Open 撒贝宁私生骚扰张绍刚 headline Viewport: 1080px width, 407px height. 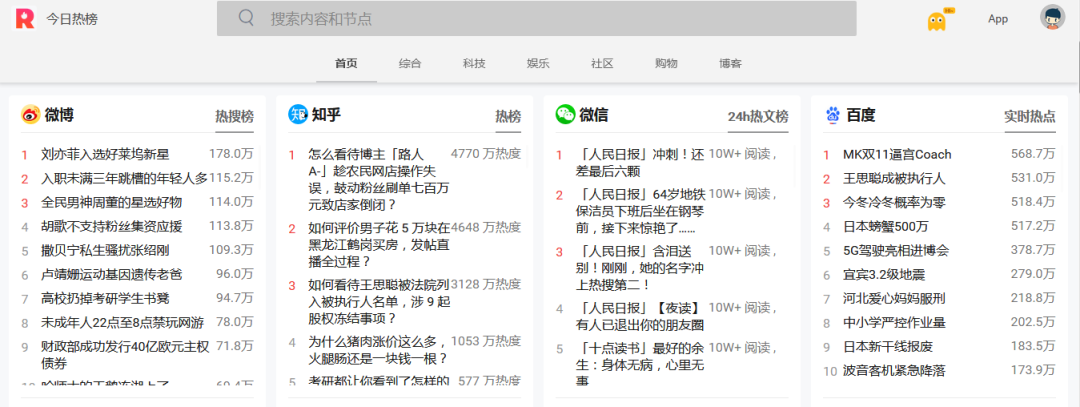click(105, 251)
